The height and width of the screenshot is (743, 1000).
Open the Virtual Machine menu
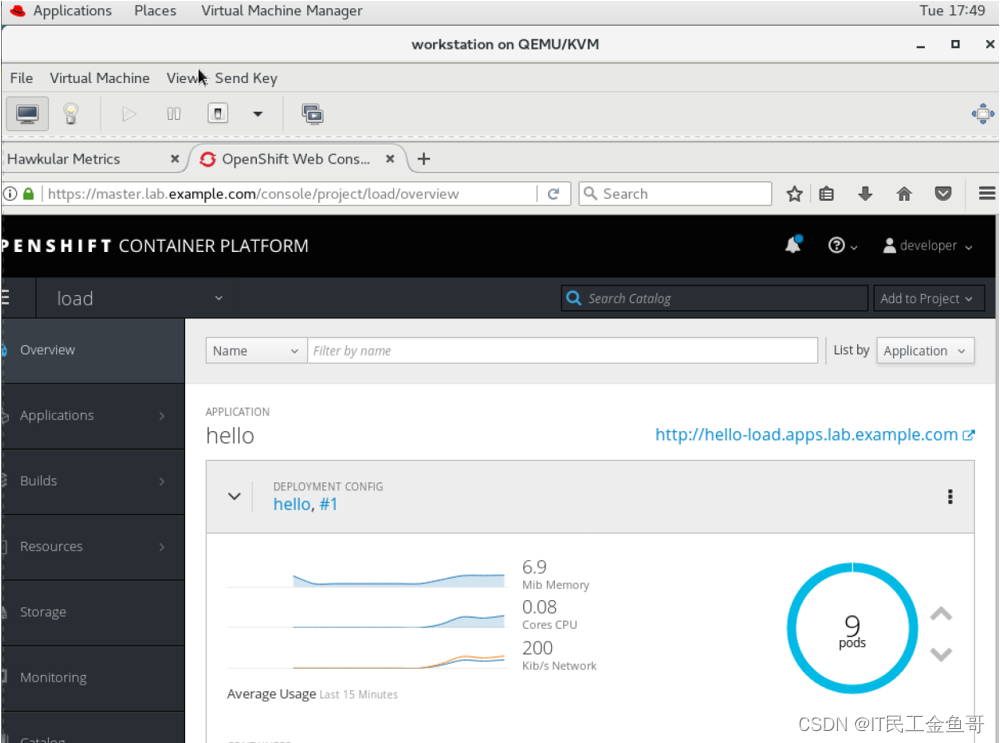(99, 78)
